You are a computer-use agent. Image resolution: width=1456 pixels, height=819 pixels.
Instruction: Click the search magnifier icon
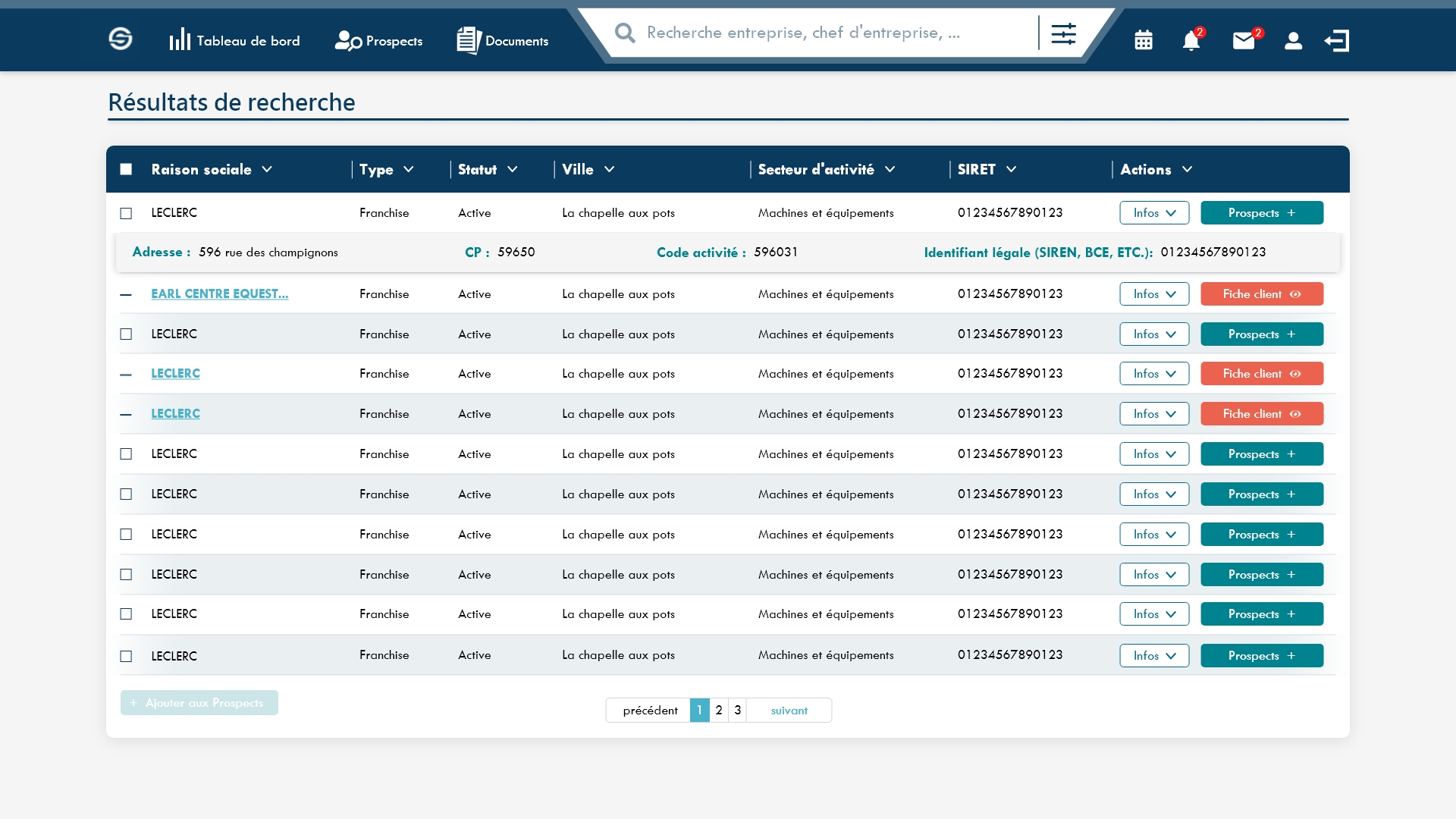[x=625, y=33]
